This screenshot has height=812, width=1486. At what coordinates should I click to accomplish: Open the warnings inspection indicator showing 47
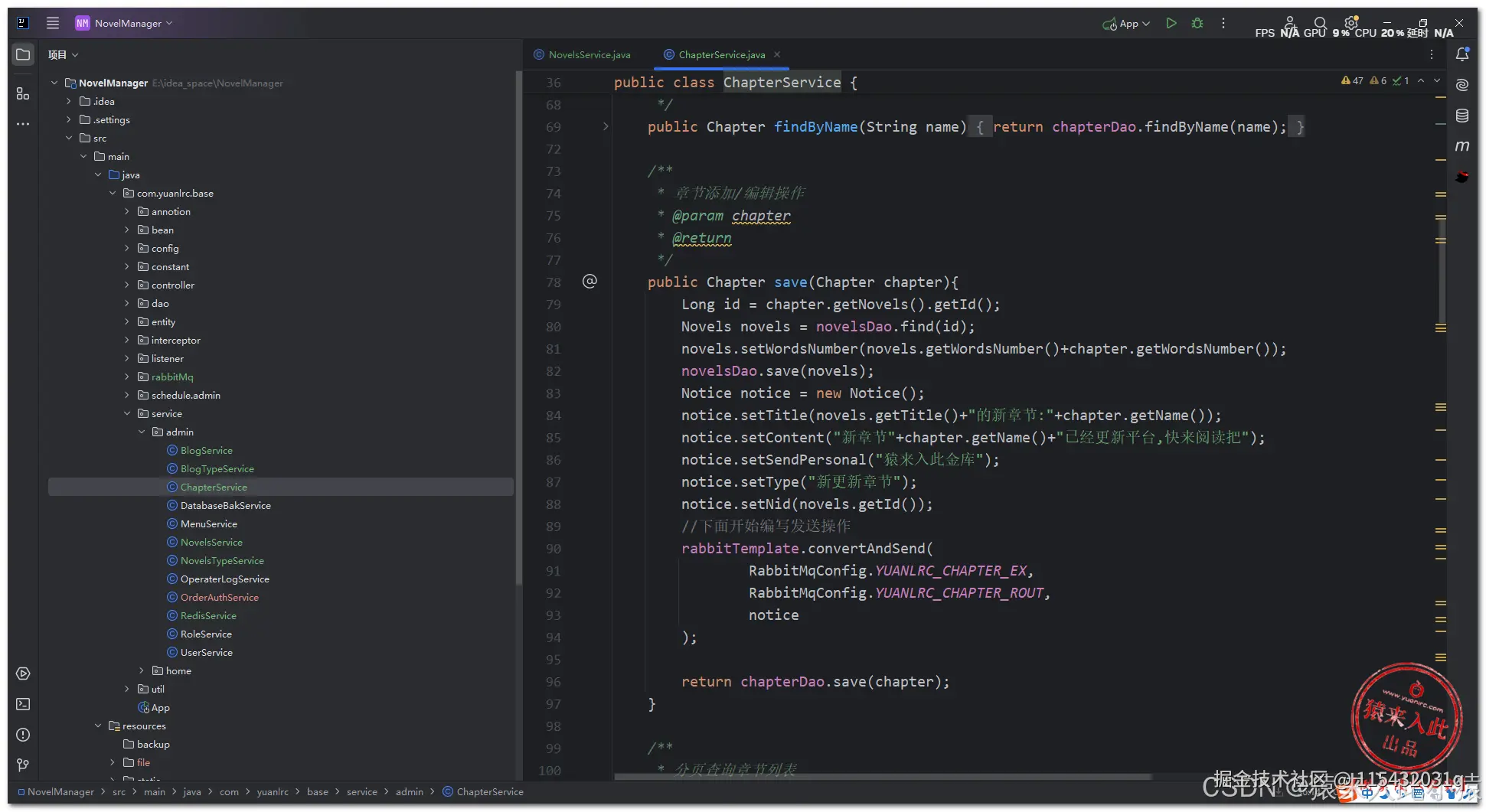(x=1352, y=80)
